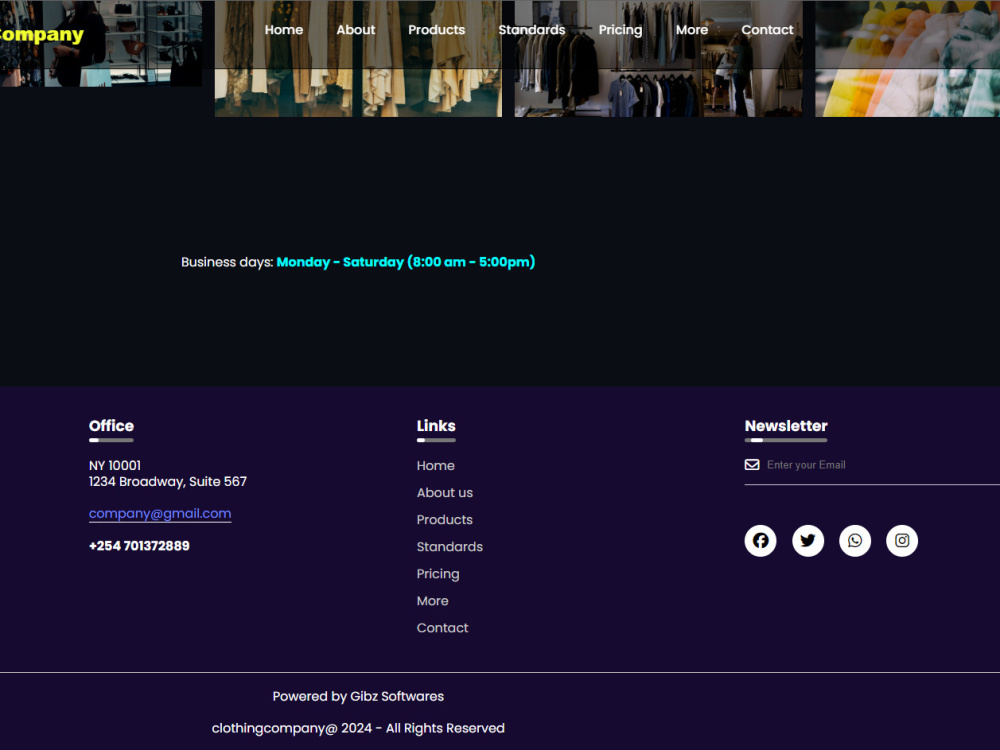Open Standards in top navigation
The width and height of the screenshot is (1000, 750).
(x=532, y=30)
